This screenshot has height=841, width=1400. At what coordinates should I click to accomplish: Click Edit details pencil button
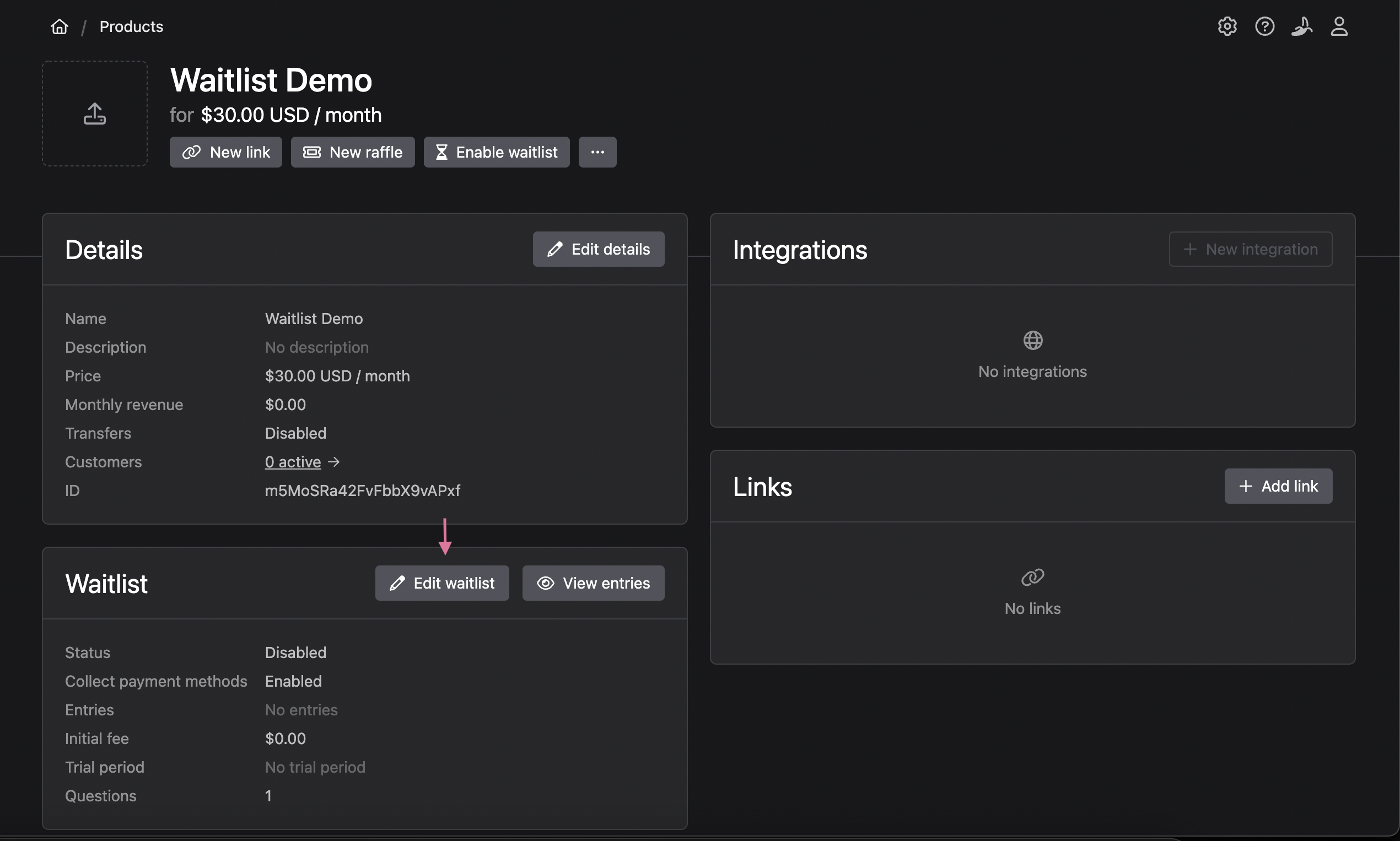[599, 249]
